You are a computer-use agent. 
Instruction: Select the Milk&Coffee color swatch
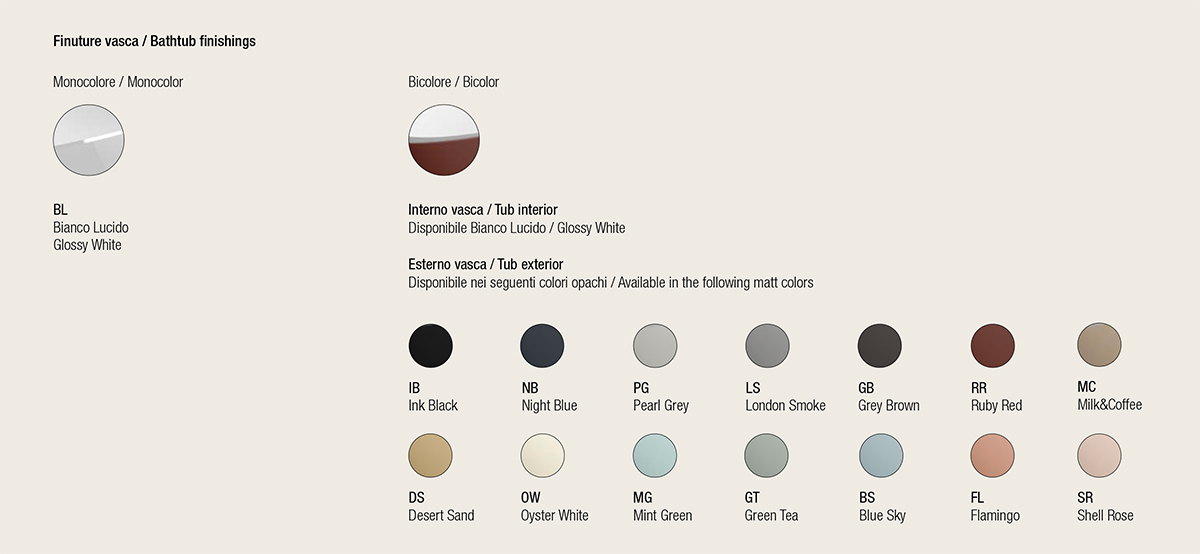coord(1099,345)
